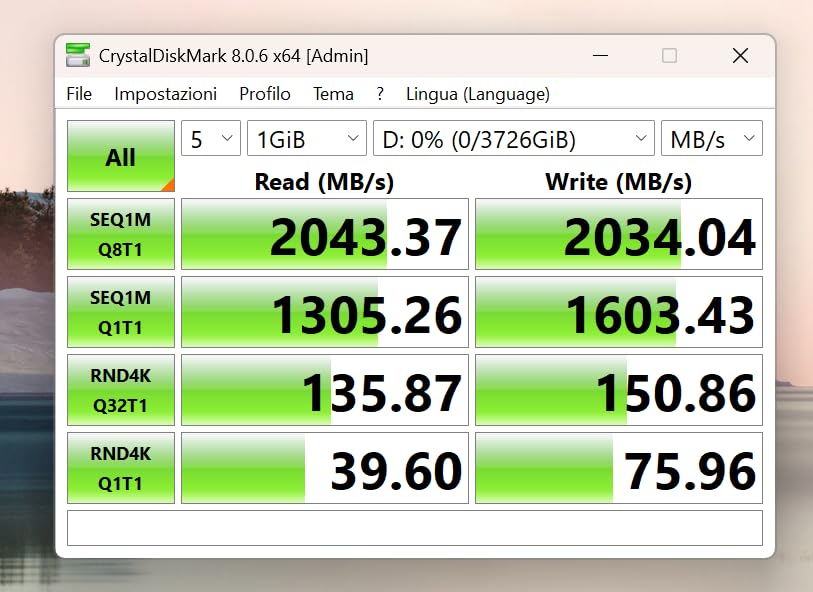Select the 150.86 write result

(619, 390)
